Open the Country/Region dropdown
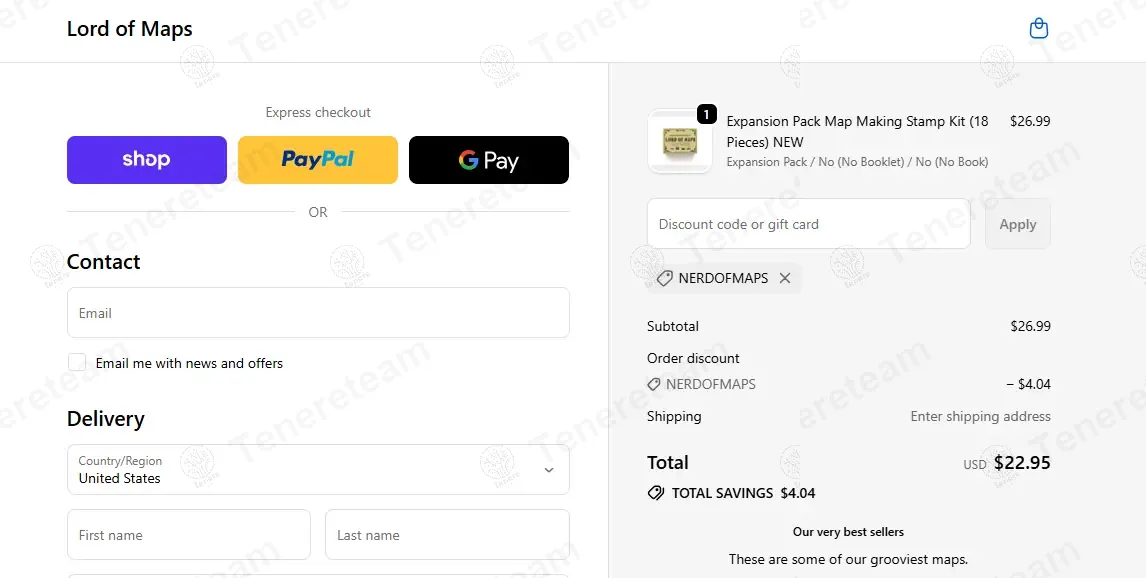 [x=318, y=470]
